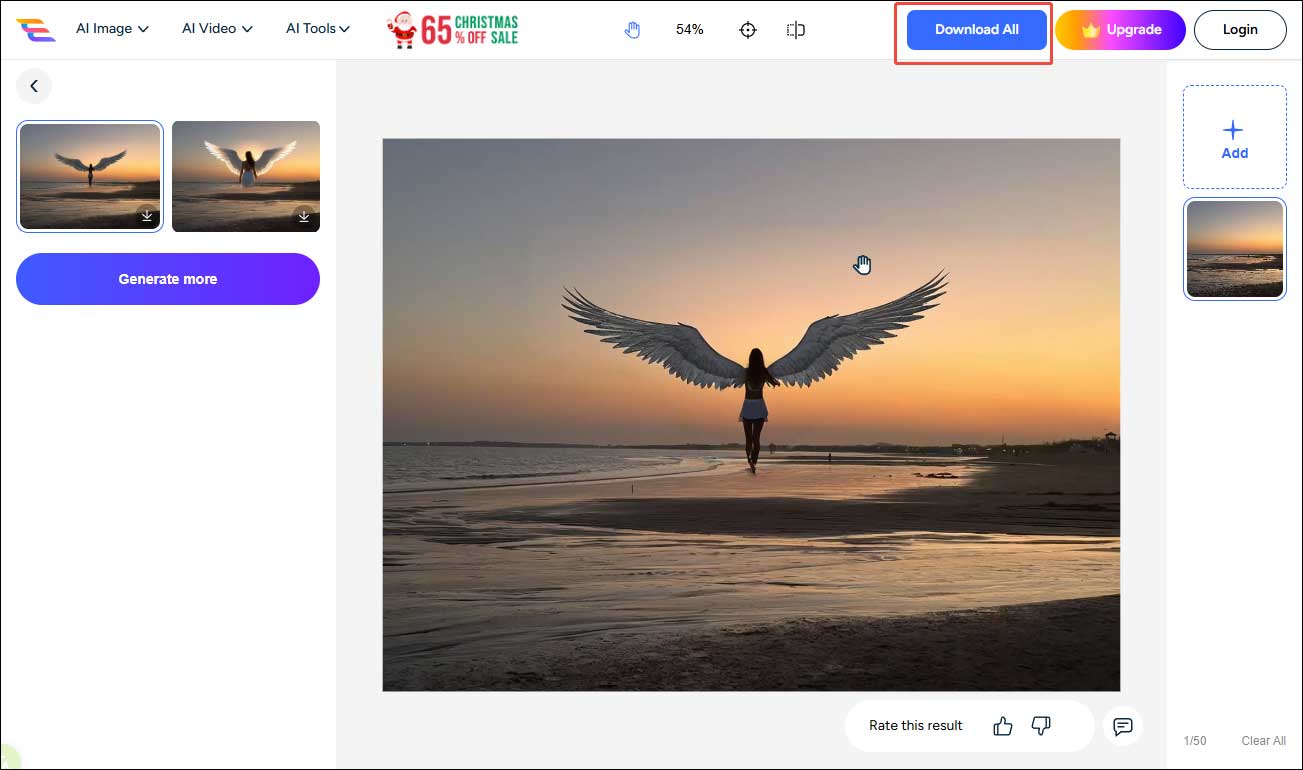Give a thumbs down to this result
The height and width of the screenshot is (770, 1303).
[x=1040, y=726]
